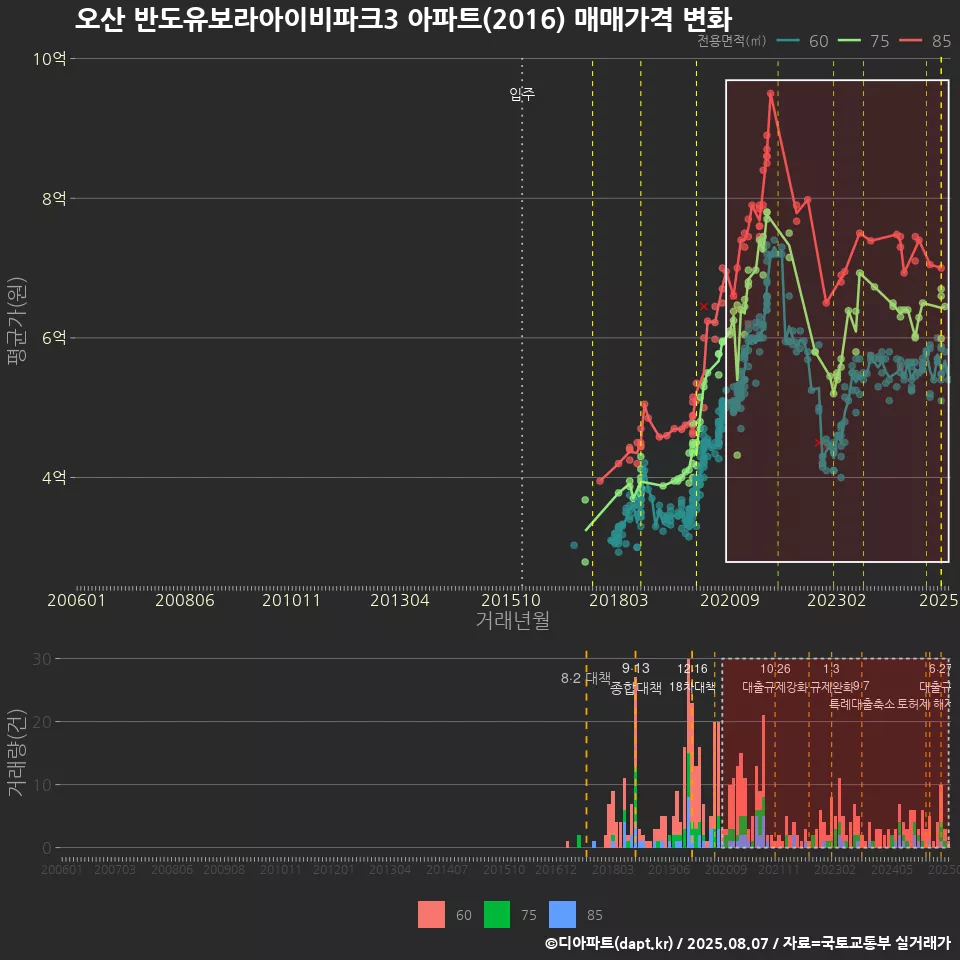Click the '자료=국토교통부 실거래가' source text

(867, 943)
